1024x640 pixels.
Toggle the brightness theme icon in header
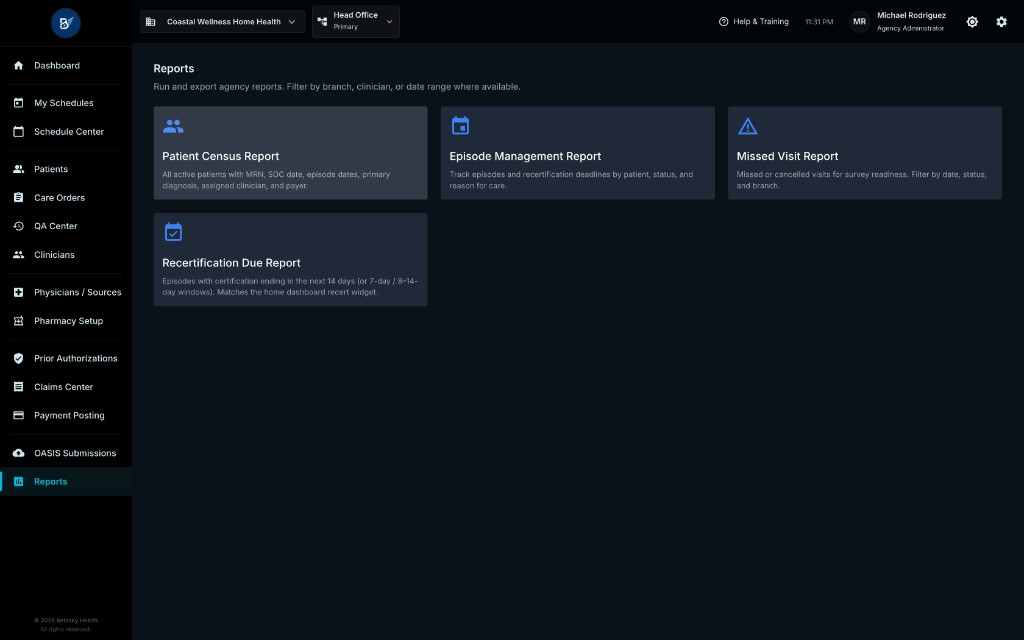click(972, 22)
